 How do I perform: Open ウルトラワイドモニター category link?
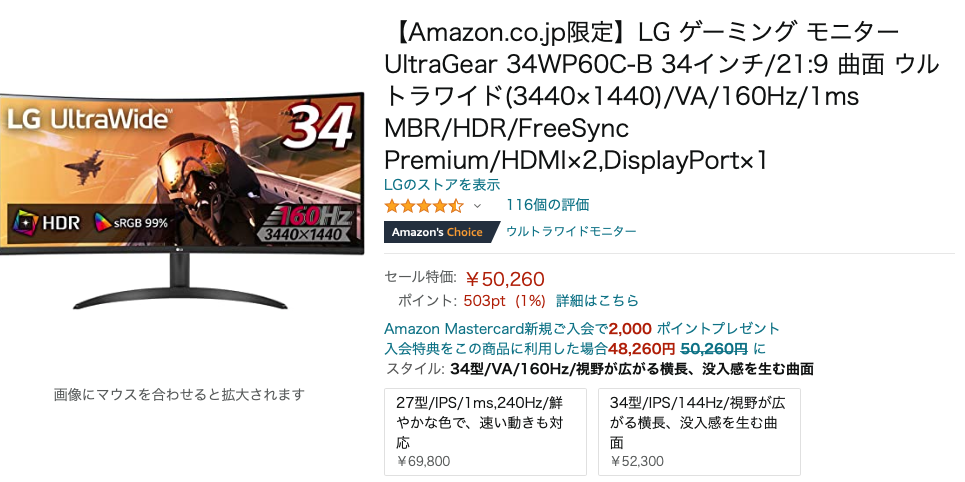pyautogui.click(x=571, y=231)
